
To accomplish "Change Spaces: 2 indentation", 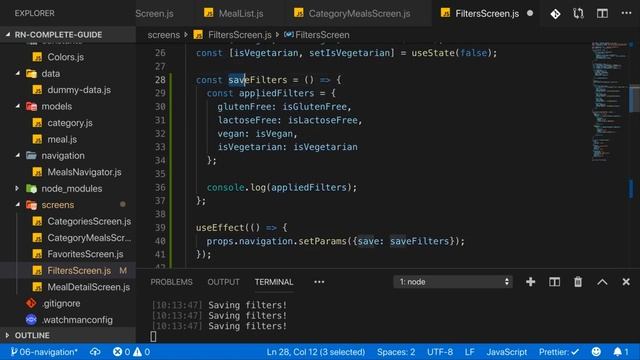I will pyautogui.click(x=396, y=352).
